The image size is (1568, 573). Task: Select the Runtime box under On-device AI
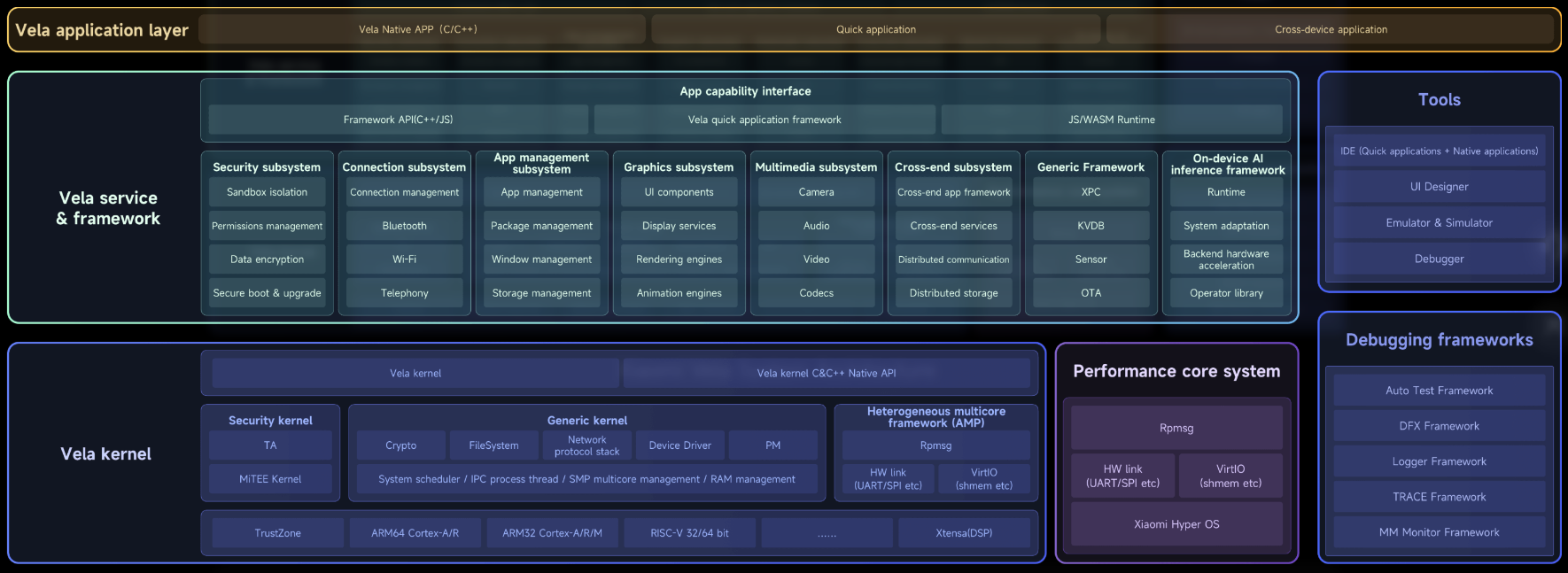click(x=1227, y=192)
